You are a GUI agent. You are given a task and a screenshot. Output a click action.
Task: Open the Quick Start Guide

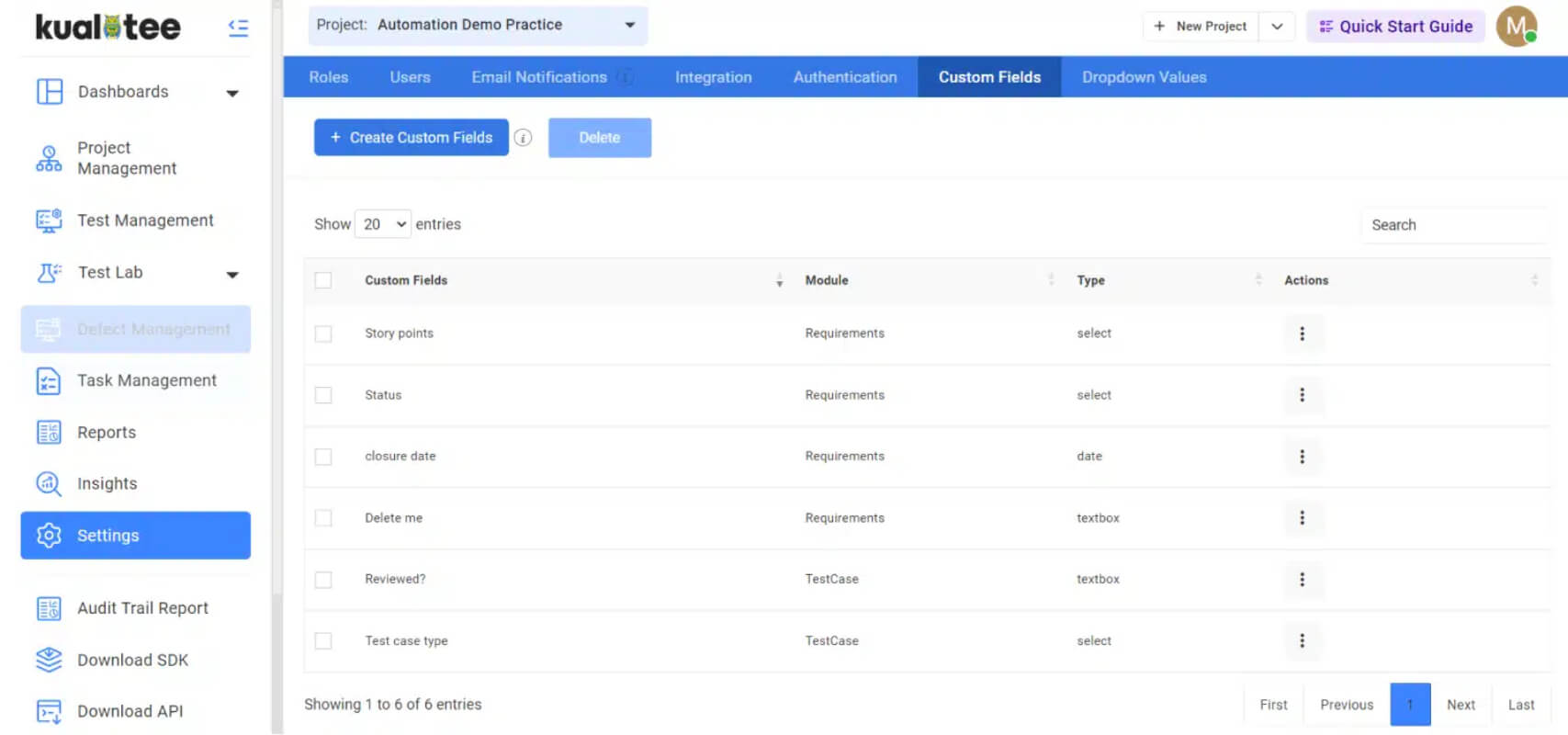pos(1395,27)
